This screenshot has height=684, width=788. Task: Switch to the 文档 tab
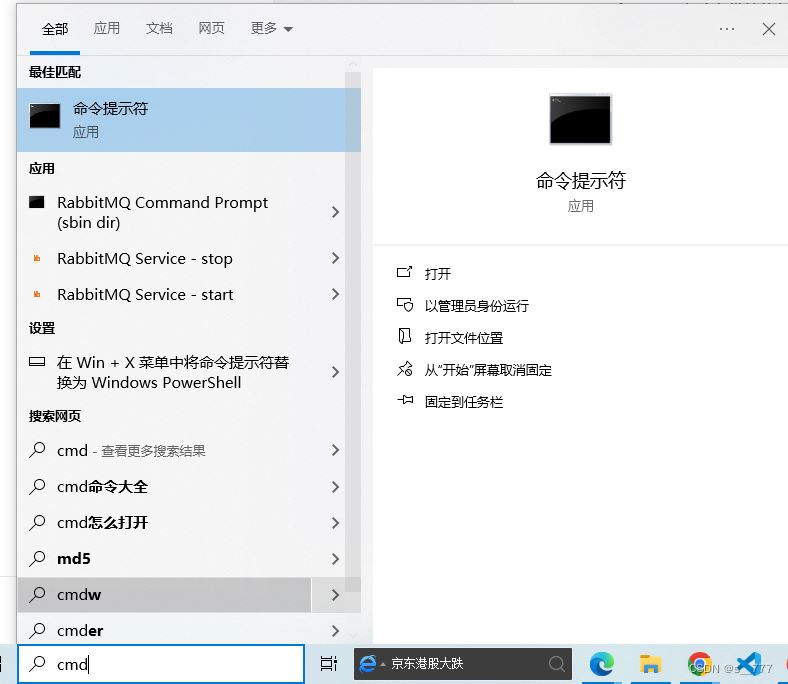159,29
